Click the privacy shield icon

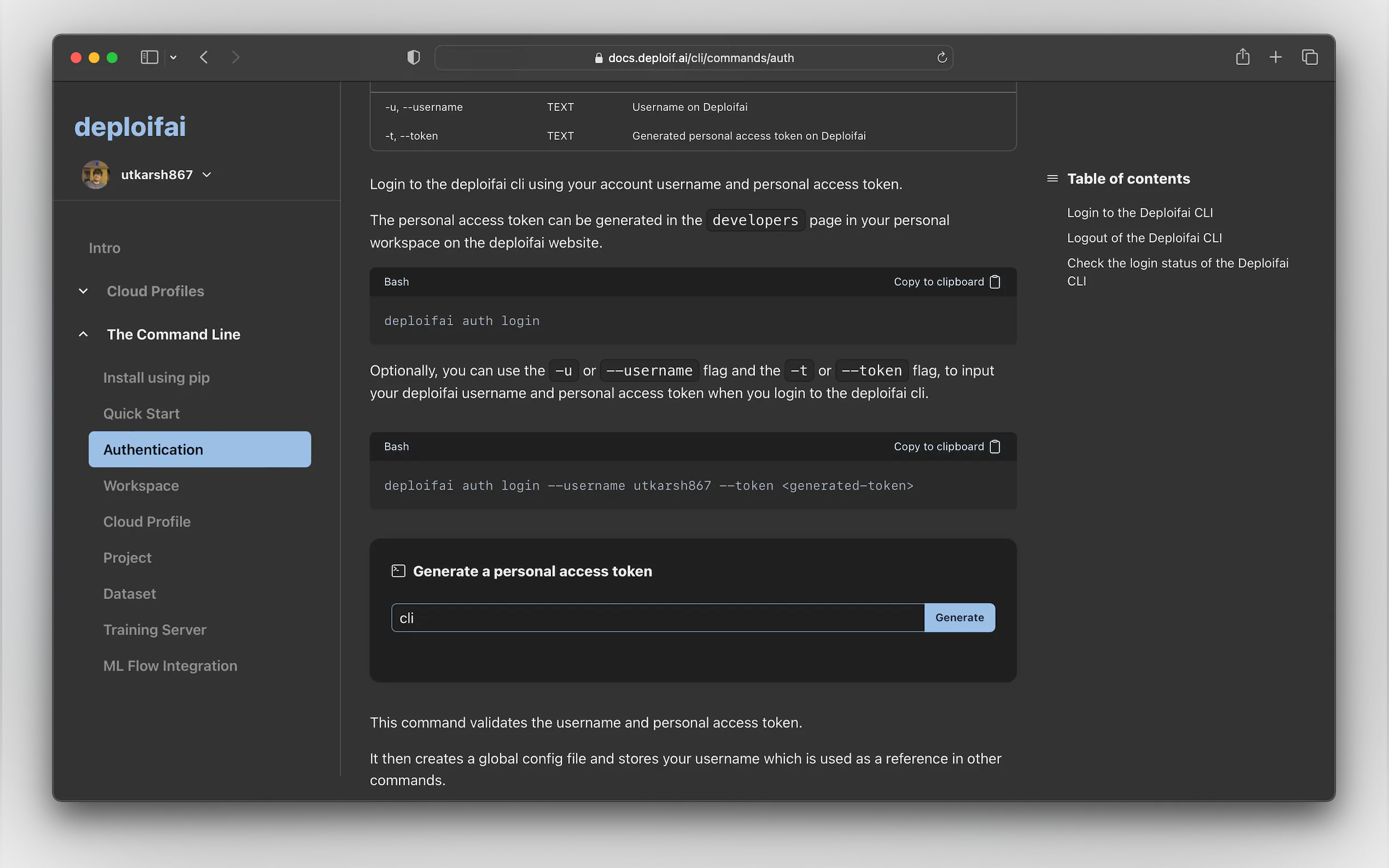[x=413, y=57]
